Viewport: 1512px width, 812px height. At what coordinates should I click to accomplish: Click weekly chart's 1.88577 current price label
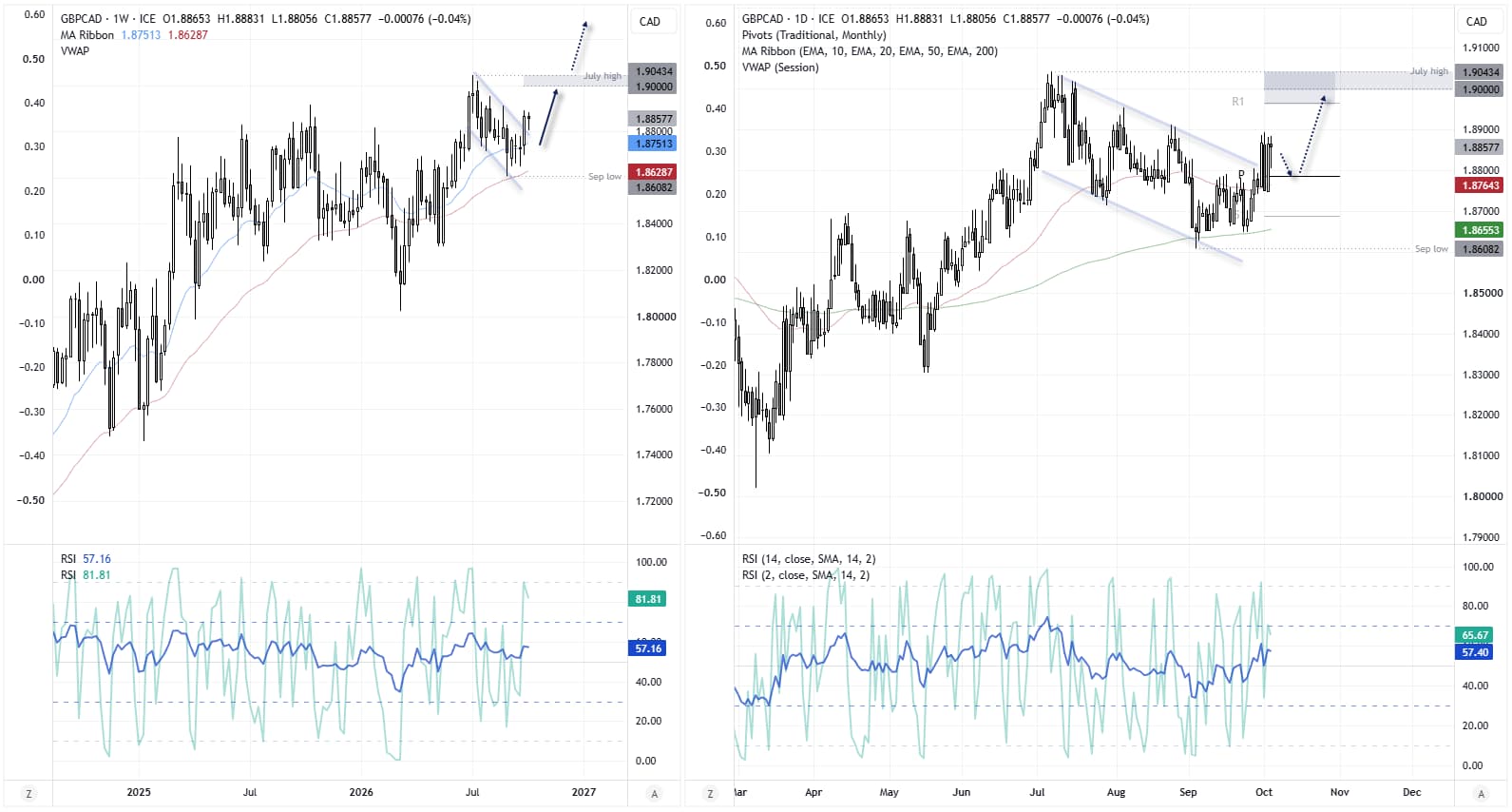(652, 119)
